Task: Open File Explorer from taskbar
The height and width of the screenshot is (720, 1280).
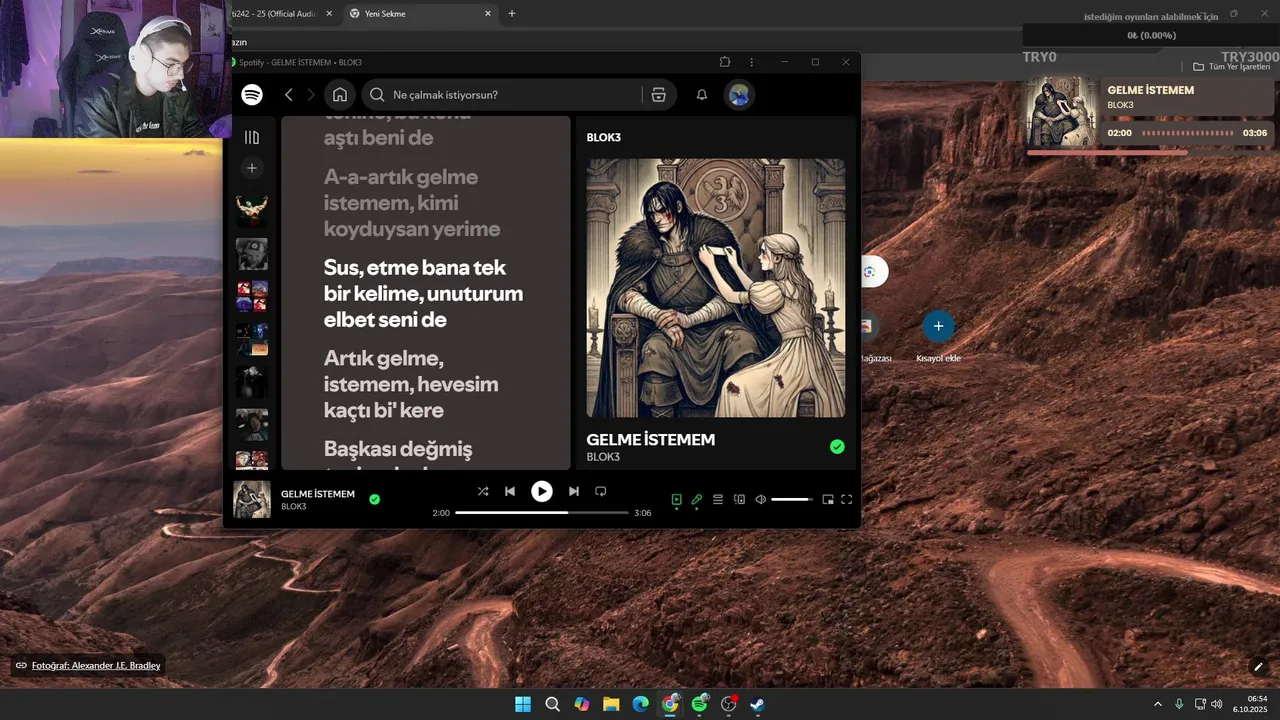Action: click(x=611, y=704)
